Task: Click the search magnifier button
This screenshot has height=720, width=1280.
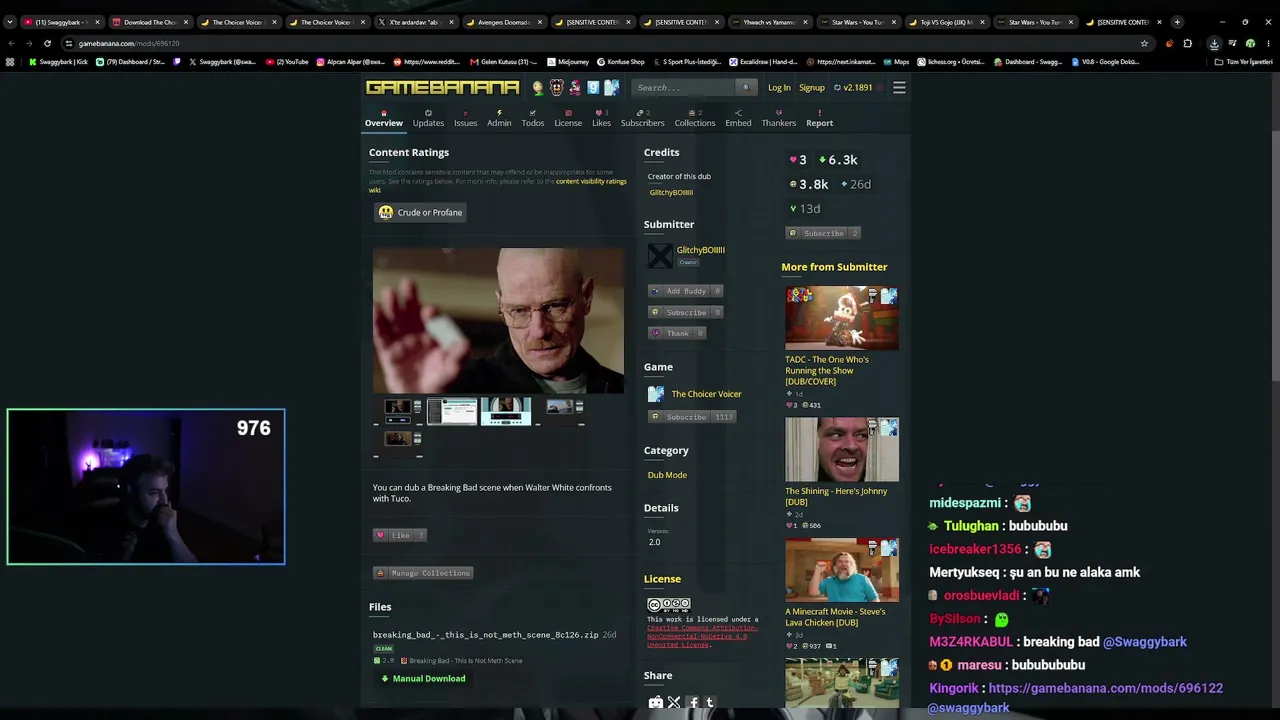Action: coord(745,88)
